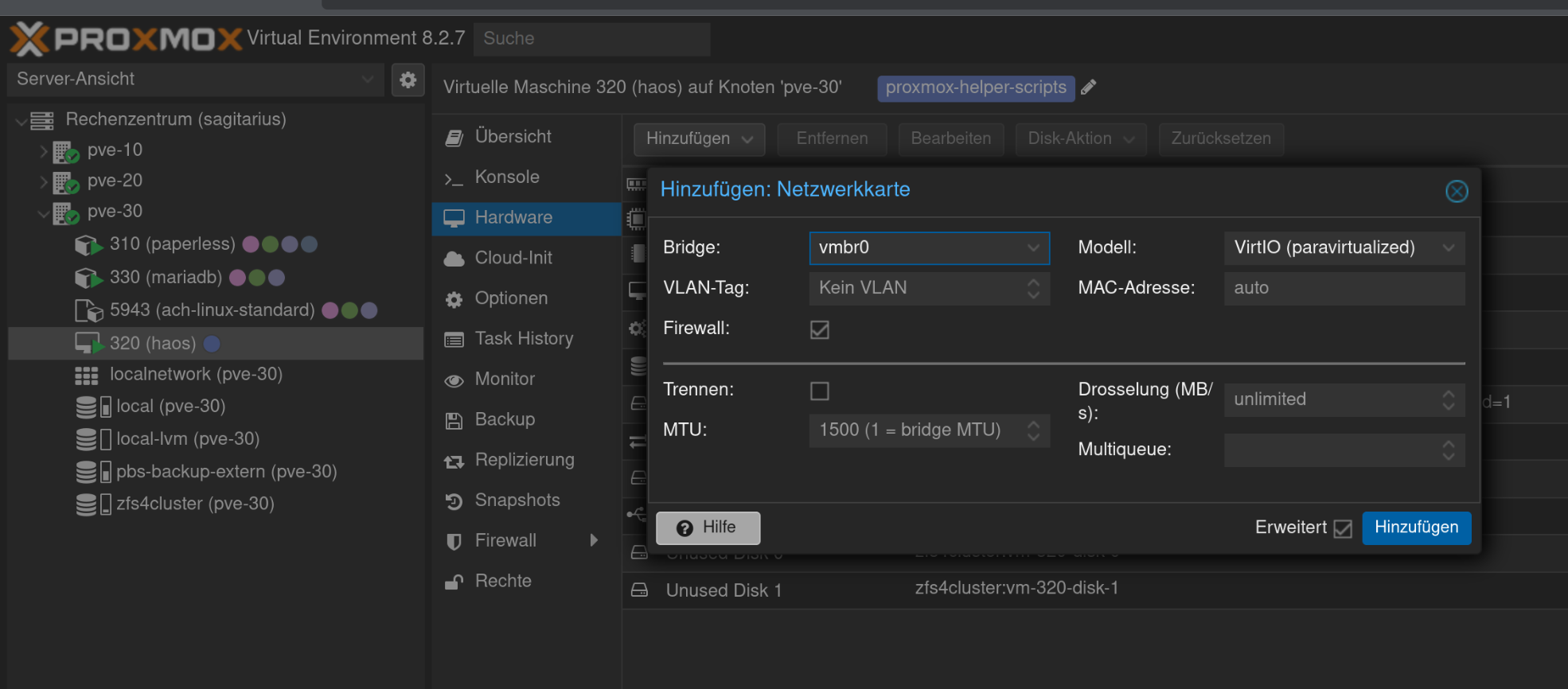This screenshot has width=1568, height=689.
Task: Toggle the Erweitert checkbox
Action: point(1343,528)
